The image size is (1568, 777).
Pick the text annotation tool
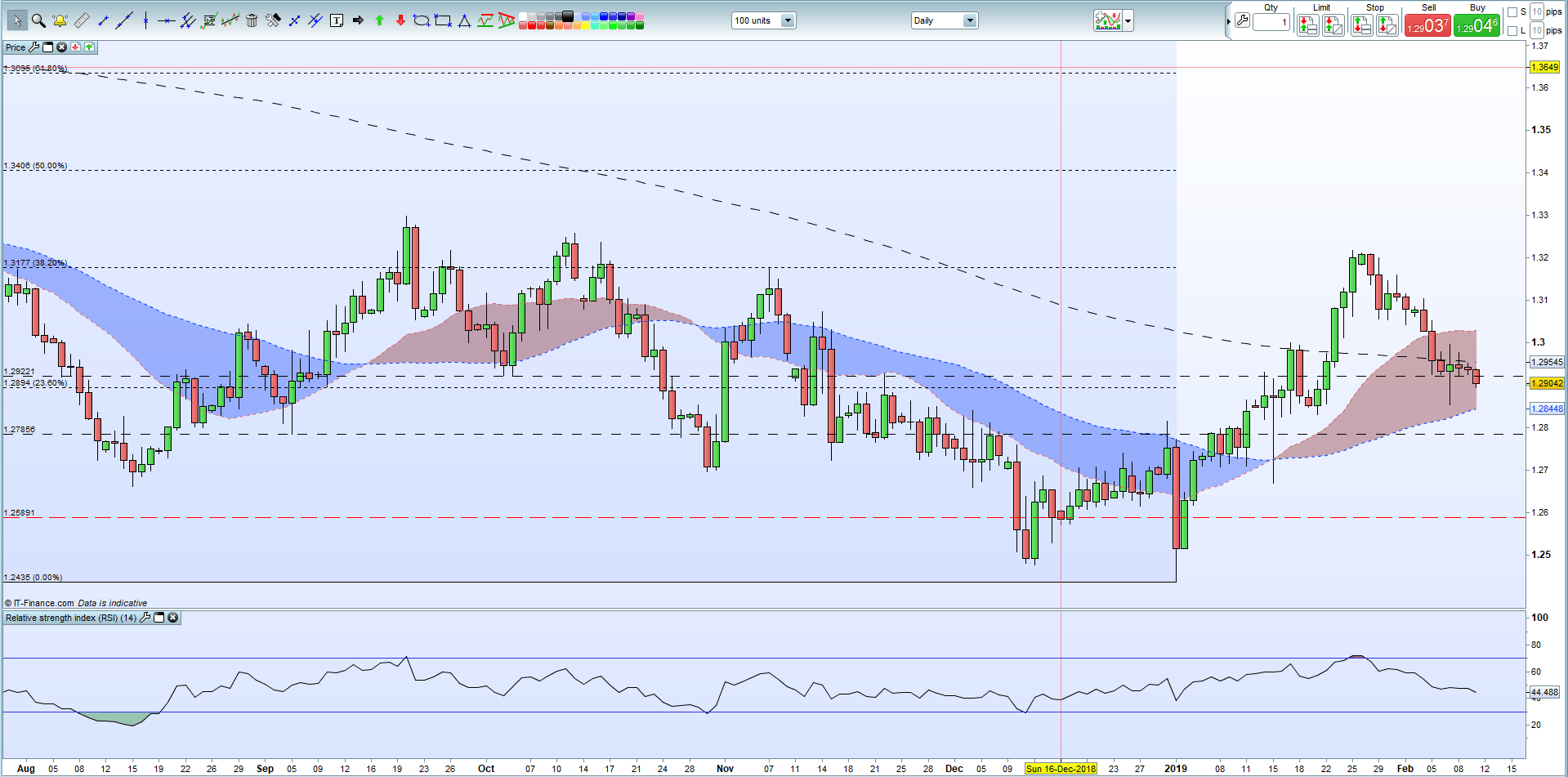(x=337, y=20)
